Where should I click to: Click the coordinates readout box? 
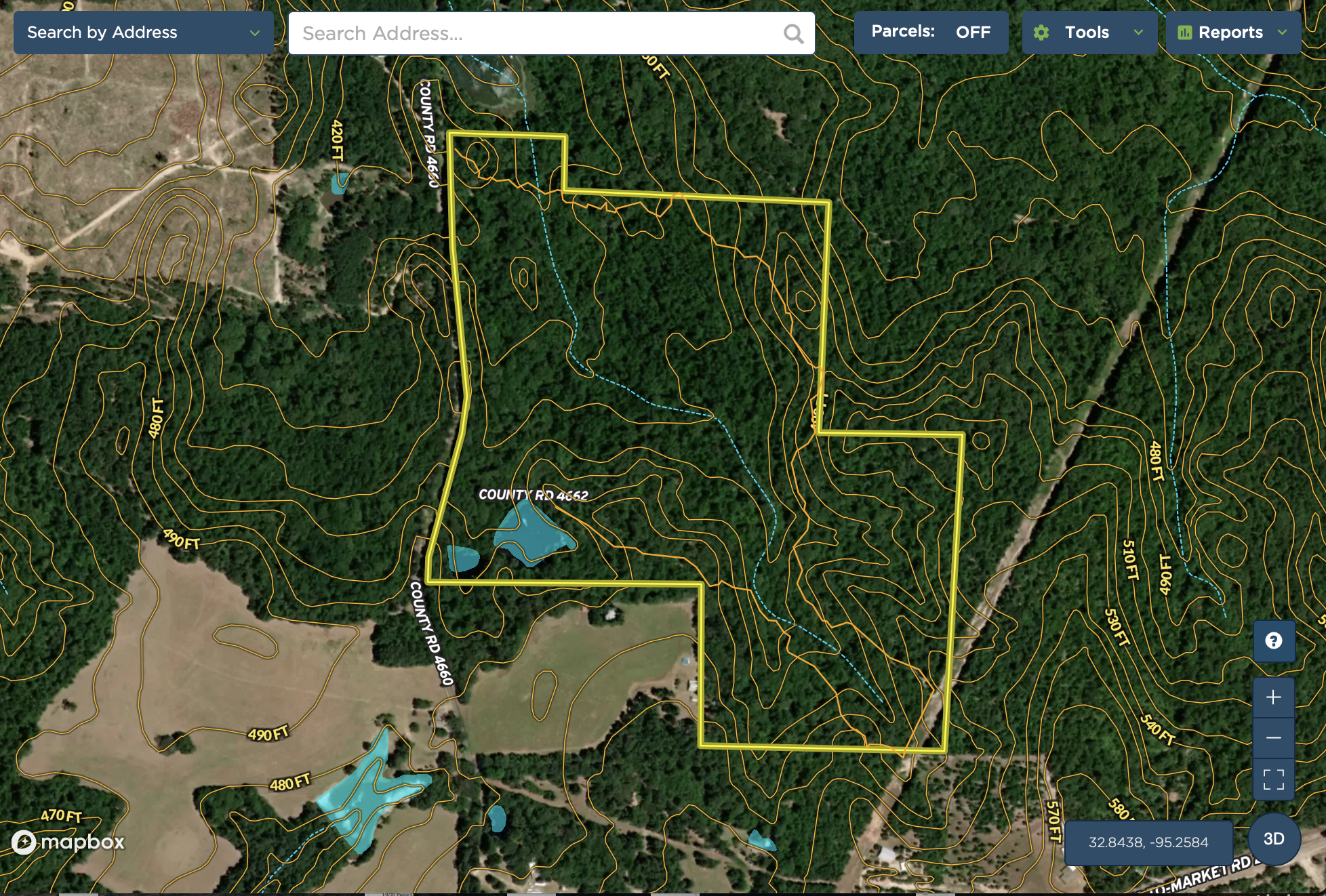pyautogui.click(x=1148, y=842)
